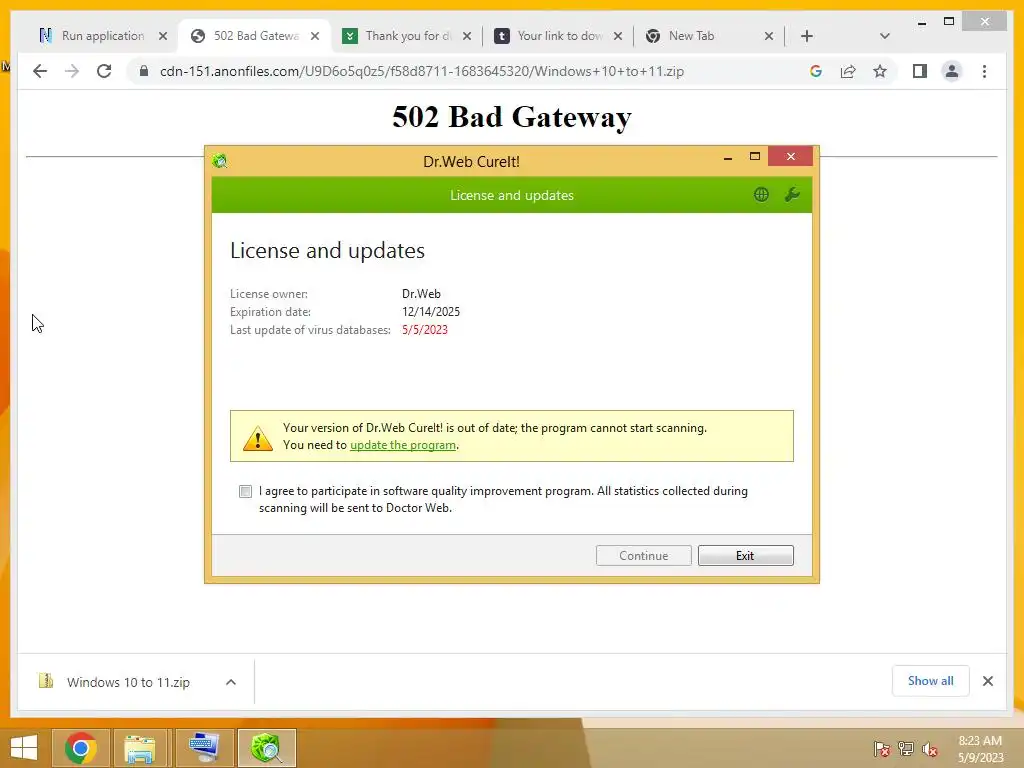The width and height of the screenshot is (1024, 768).
Task: Click the 'License owner:' label
Action: click(x=268, y=294)
